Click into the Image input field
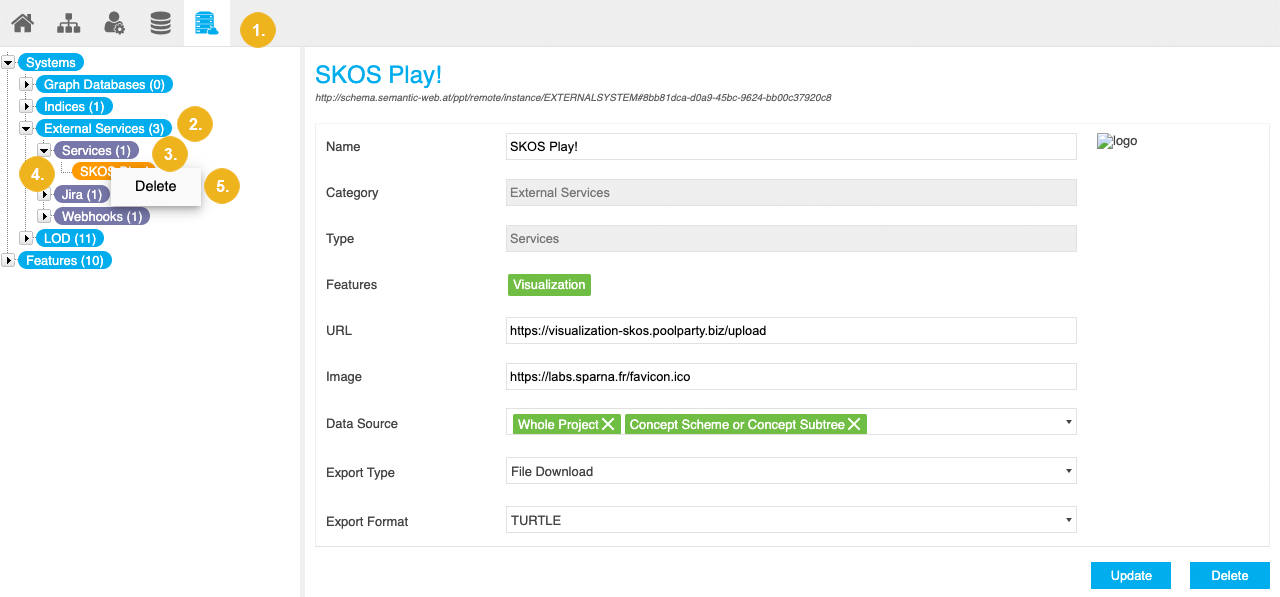This screenshot has width=1280, height=597. click(x=791, y=376)
